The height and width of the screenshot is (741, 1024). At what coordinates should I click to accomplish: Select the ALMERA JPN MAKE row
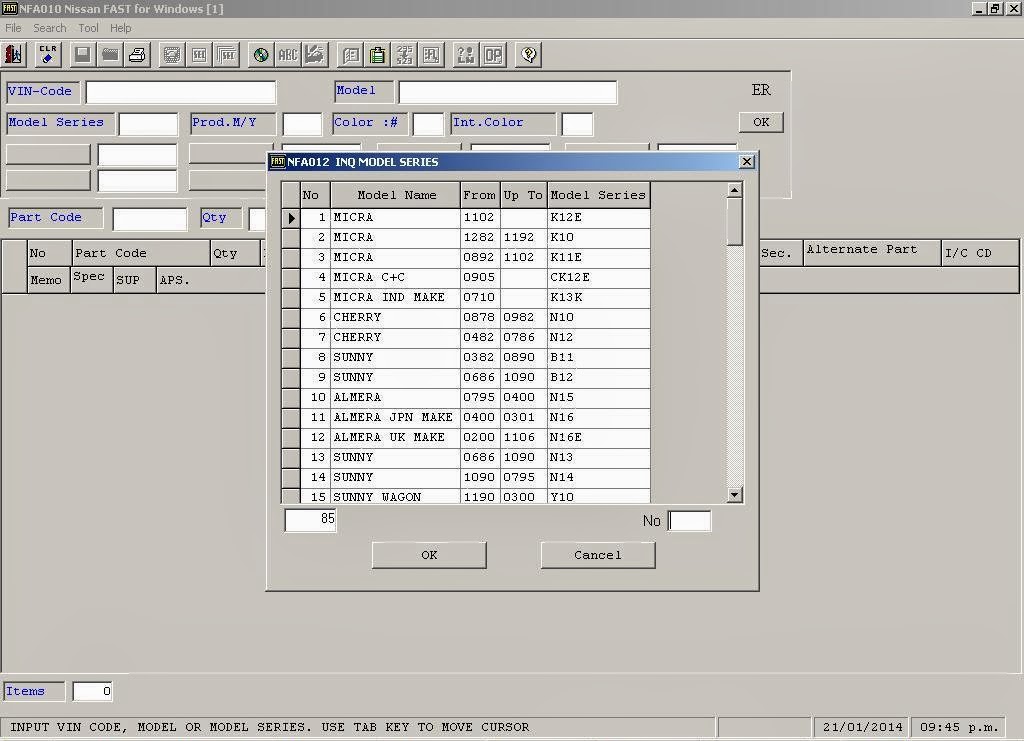(x=475, y=417)
